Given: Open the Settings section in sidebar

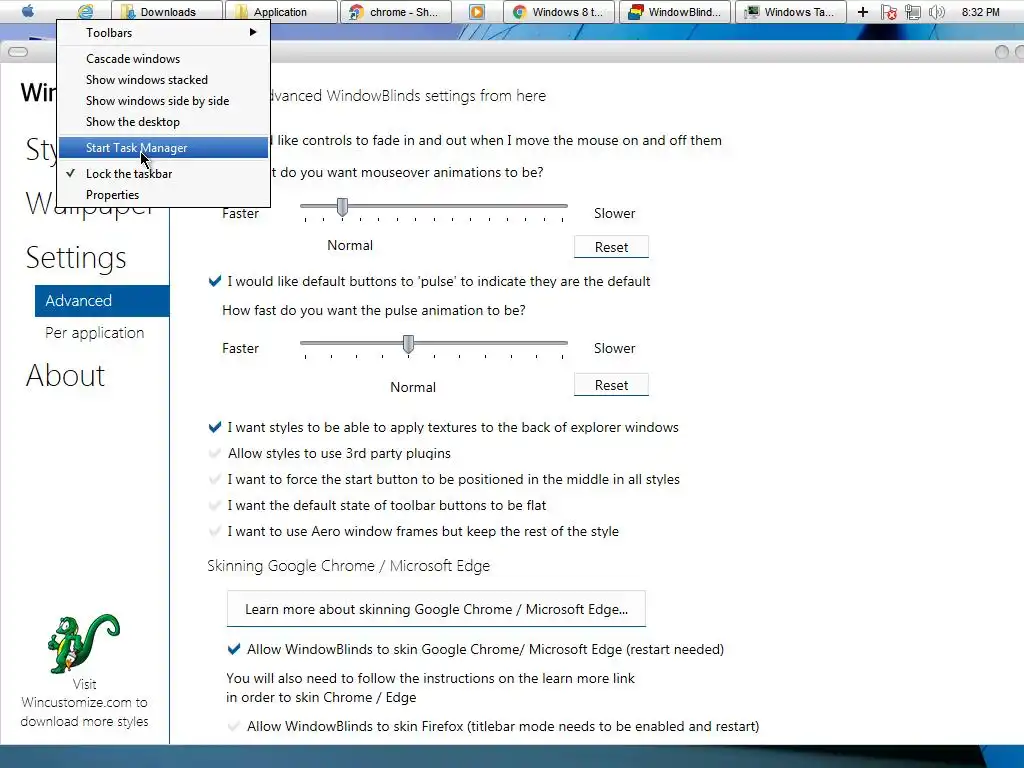Looking at the screenshot, I should (76, 258).
